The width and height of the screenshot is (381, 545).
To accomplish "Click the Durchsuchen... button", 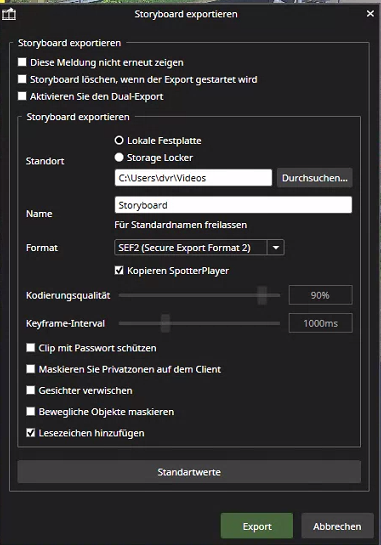I will 315,178.
